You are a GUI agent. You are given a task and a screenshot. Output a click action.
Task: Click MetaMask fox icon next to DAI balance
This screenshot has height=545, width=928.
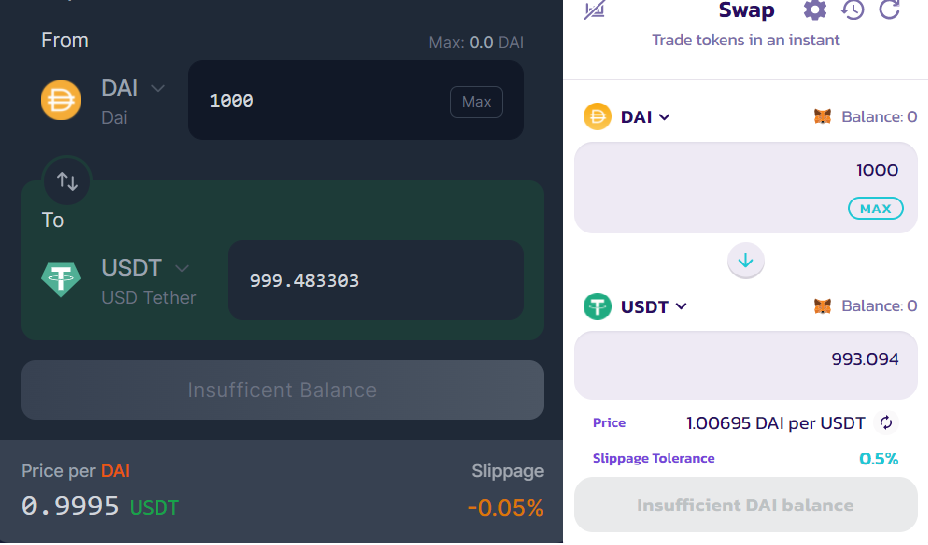(822, 117)
